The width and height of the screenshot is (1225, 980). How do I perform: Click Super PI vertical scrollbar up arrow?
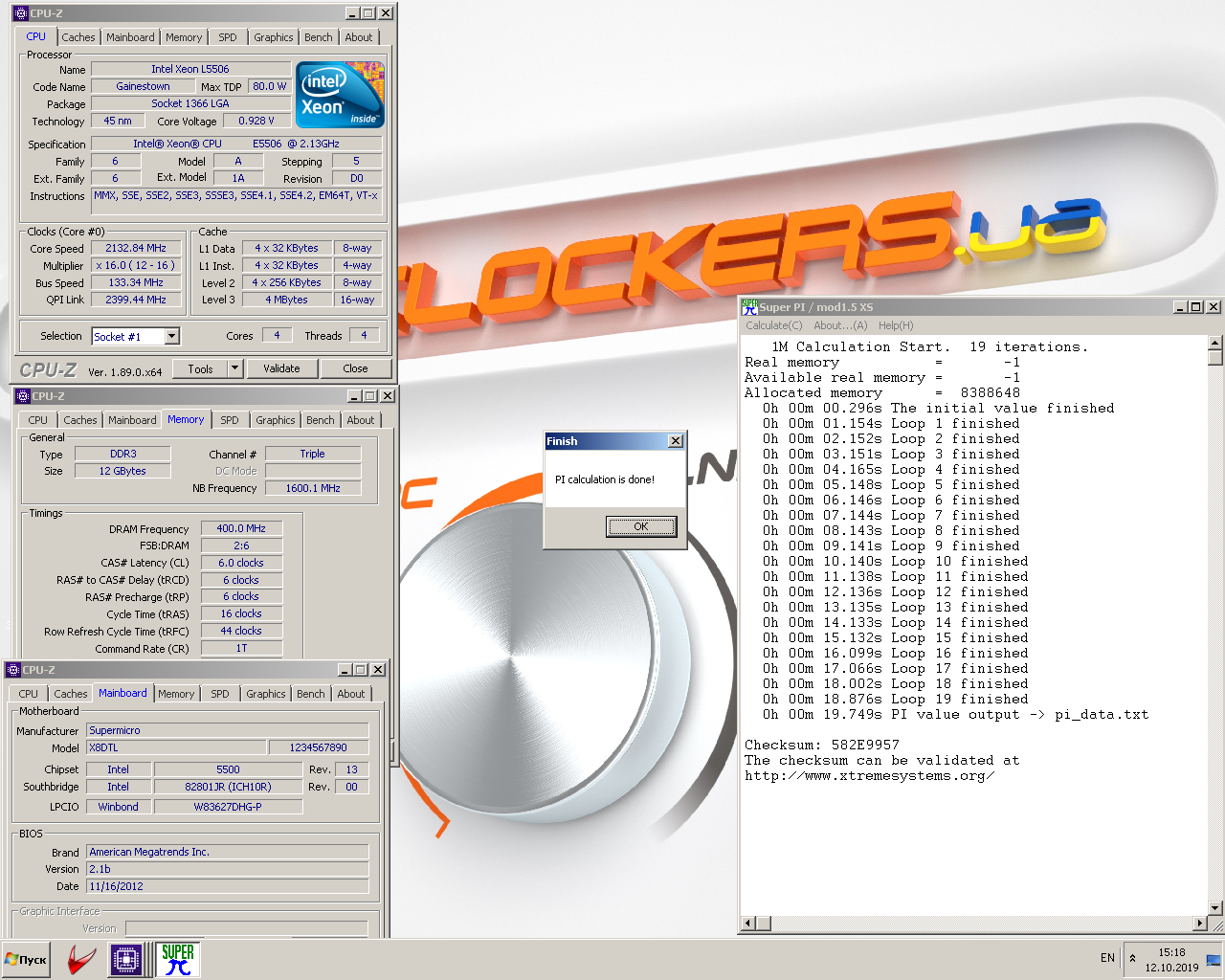coord(1215,343)
